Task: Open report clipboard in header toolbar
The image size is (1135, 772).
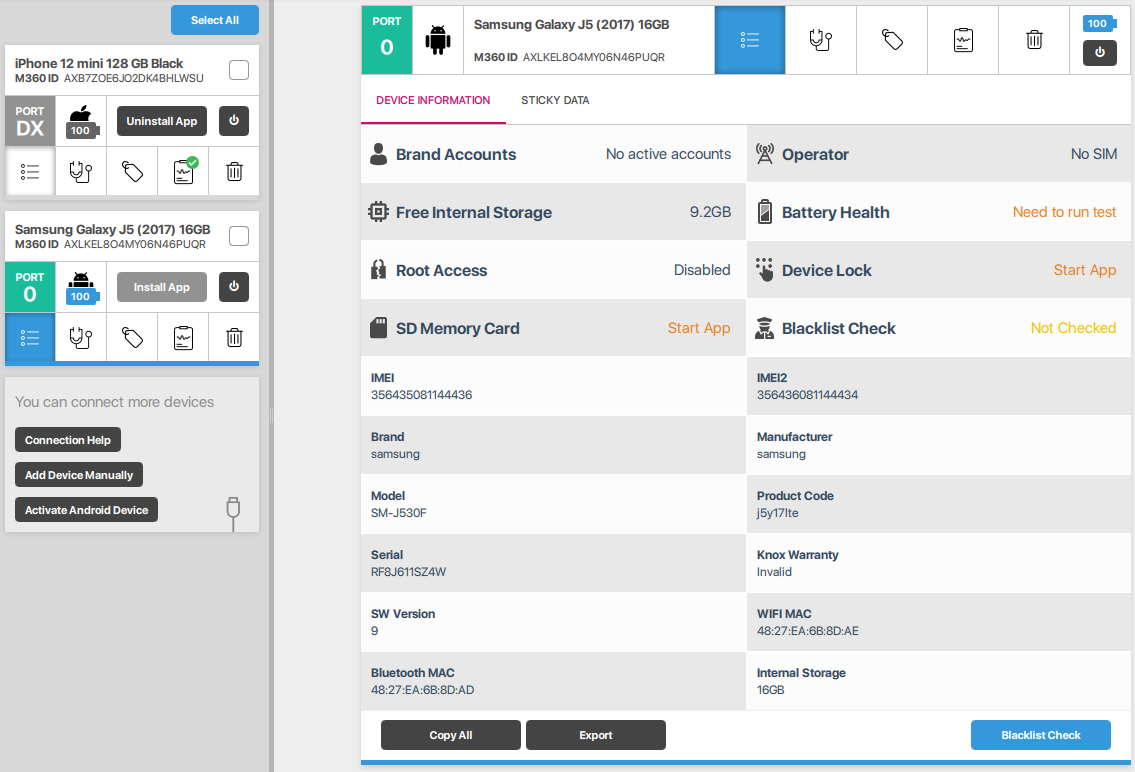Action: [963, 41]
